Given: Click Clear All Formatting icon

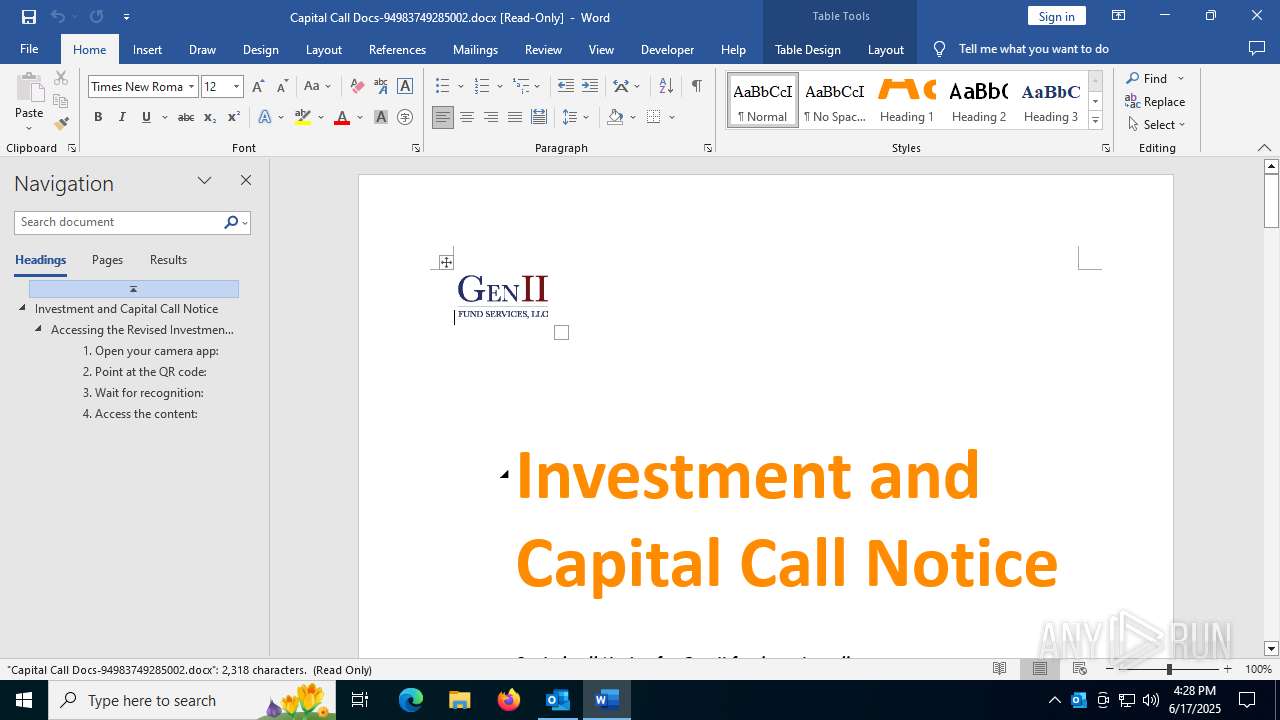Looking at the screenshot, I should tap(357, 86).
